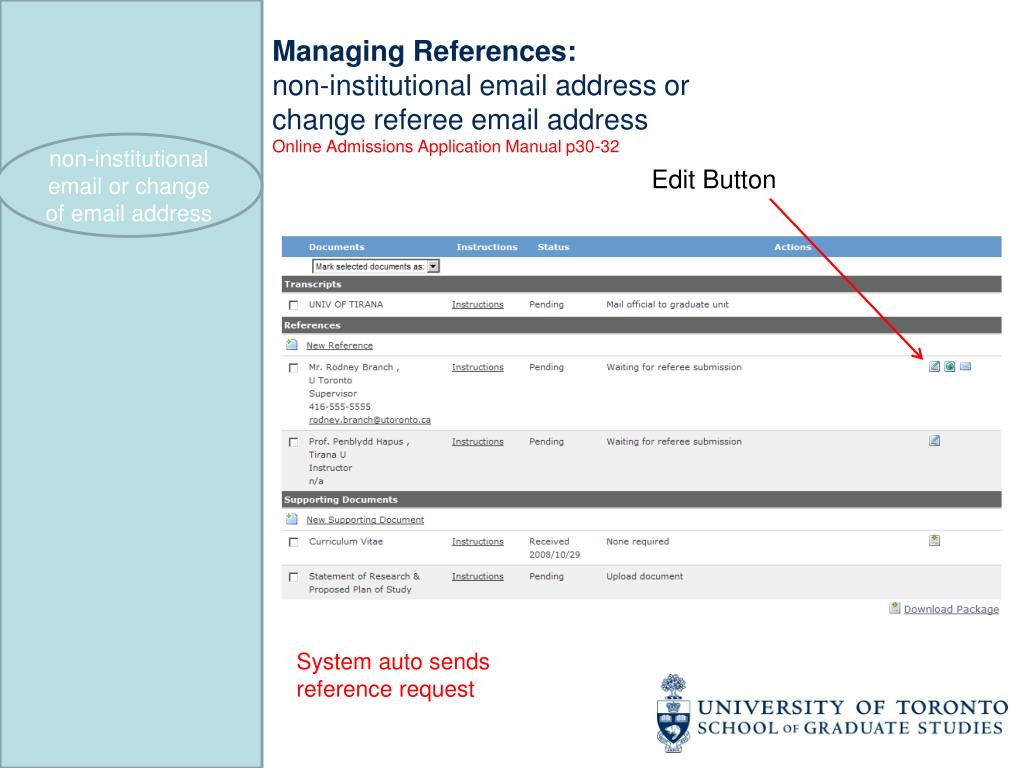Screen dimensions: 1024x768
Task: Click rodney.branch@utoronto.ca email link
Action: (370, 420)
